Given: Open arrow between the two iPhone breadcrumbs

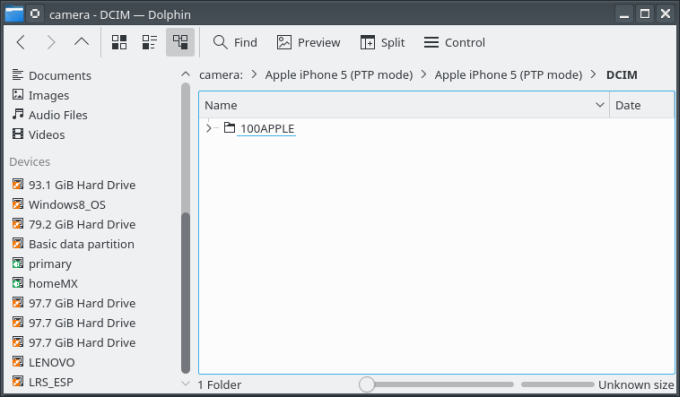Looking at the screenshot, I should click(424, 75).
